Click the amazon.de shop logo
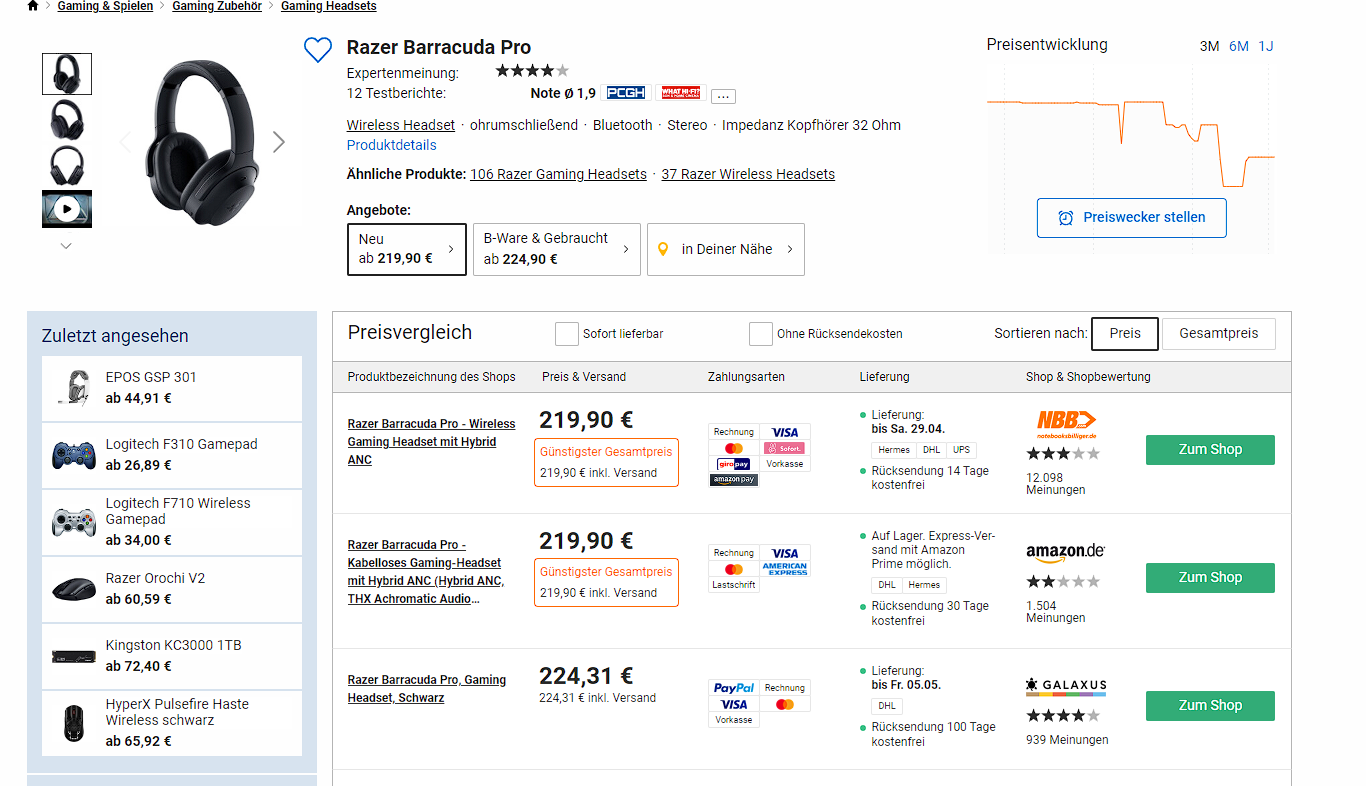The image size is (1366, 786). (1065, 553)
